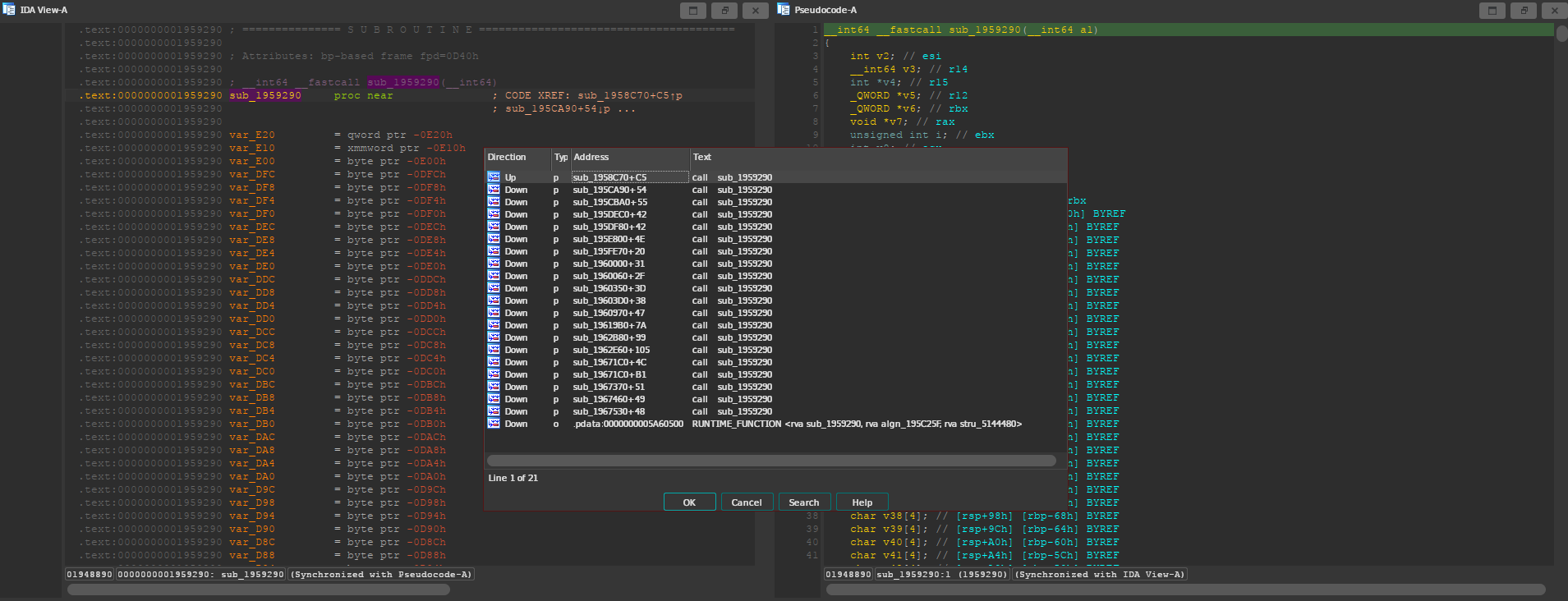The width and height of the screenshot is (1568, 601).
Task: Select xref row sub_195CA90+54
Action: pyautogui.click(x=776, y=190)
